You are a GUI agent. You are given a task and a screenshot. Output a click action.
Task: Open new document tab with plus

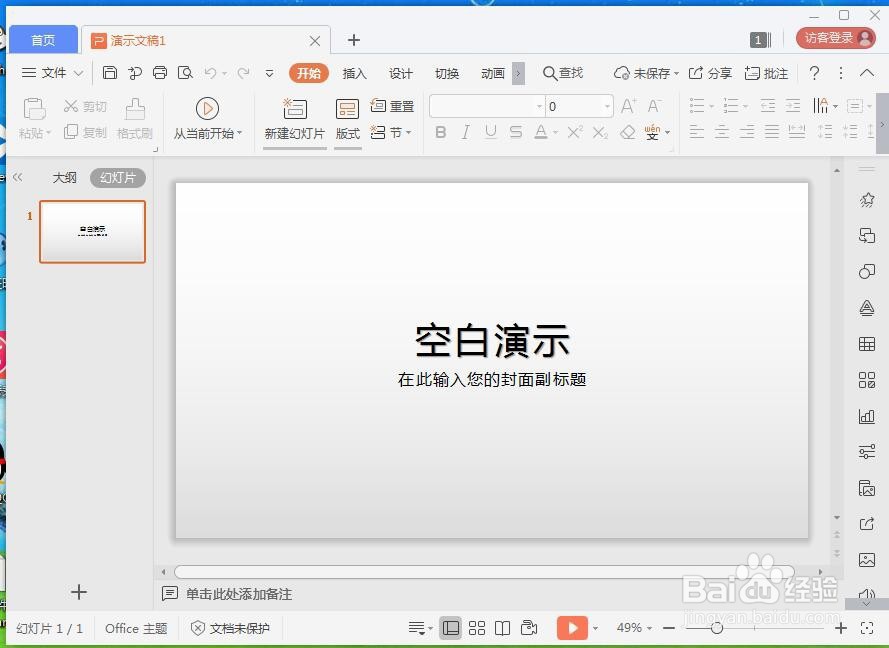354,40
